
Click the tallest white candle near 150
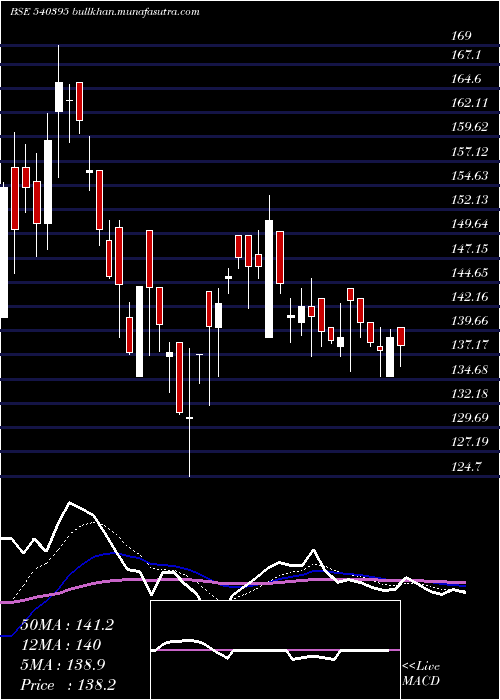[x=269, y=279]
